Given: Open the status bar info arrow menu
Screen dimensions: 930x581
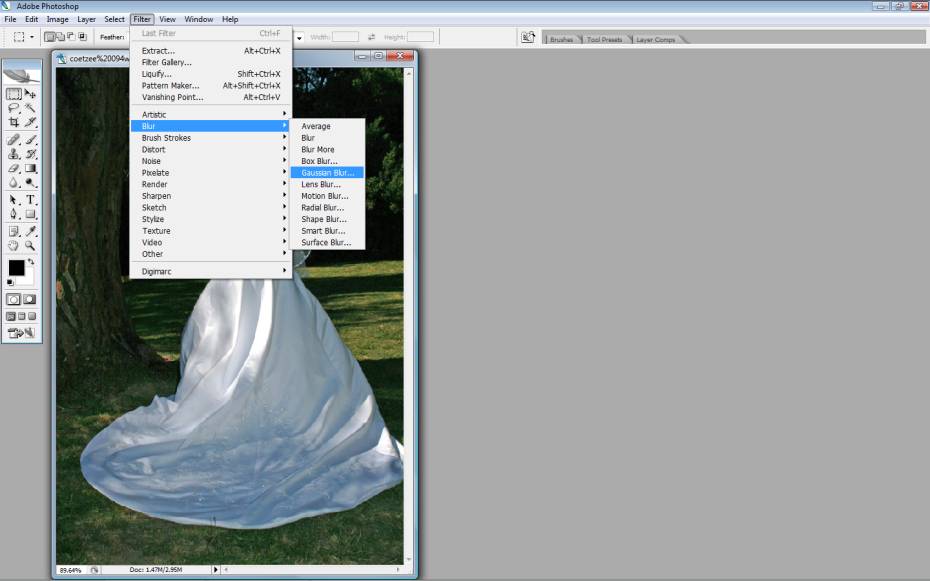Looking at the screenshot, I should (215, 570).
